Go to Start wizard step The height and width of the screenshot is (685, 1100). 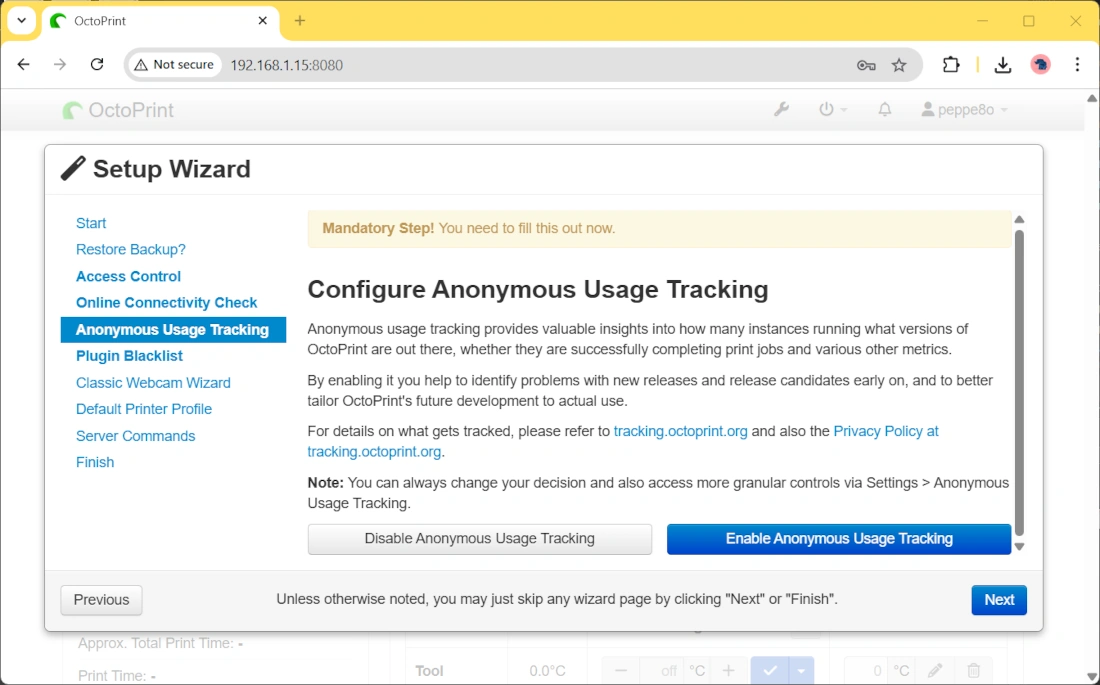pyautogui.click(x=90, y=223)
